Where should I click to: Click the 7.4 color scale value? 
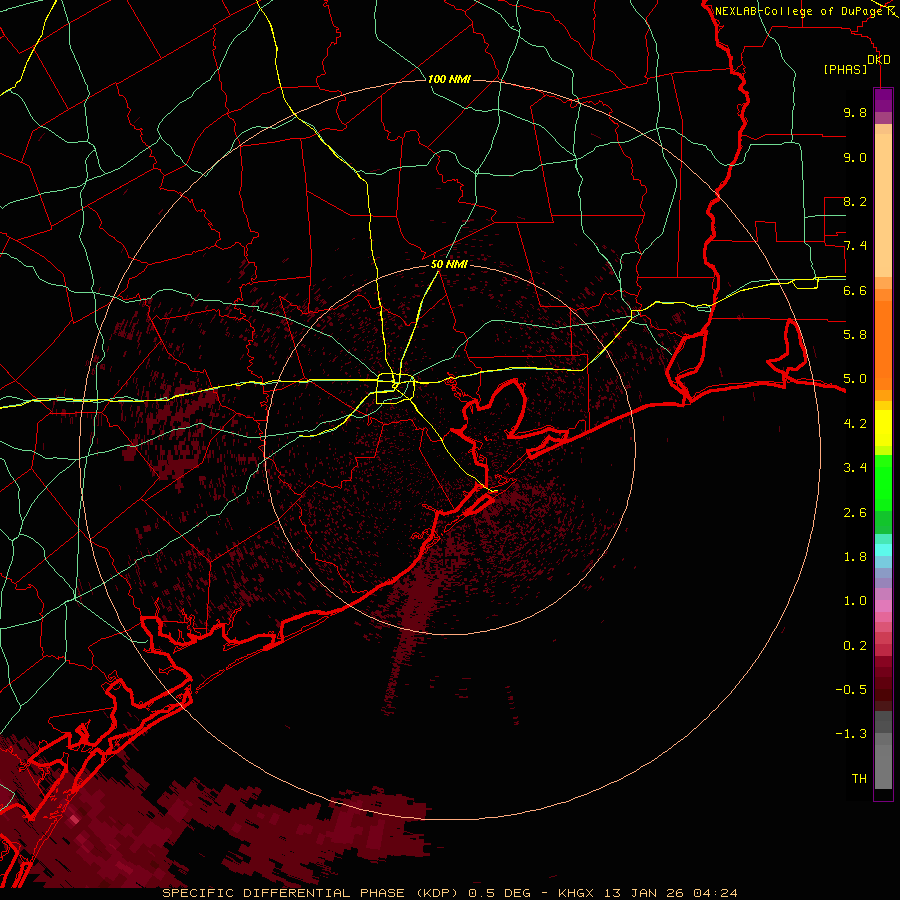pyautogui.click(x=855, y=246)
